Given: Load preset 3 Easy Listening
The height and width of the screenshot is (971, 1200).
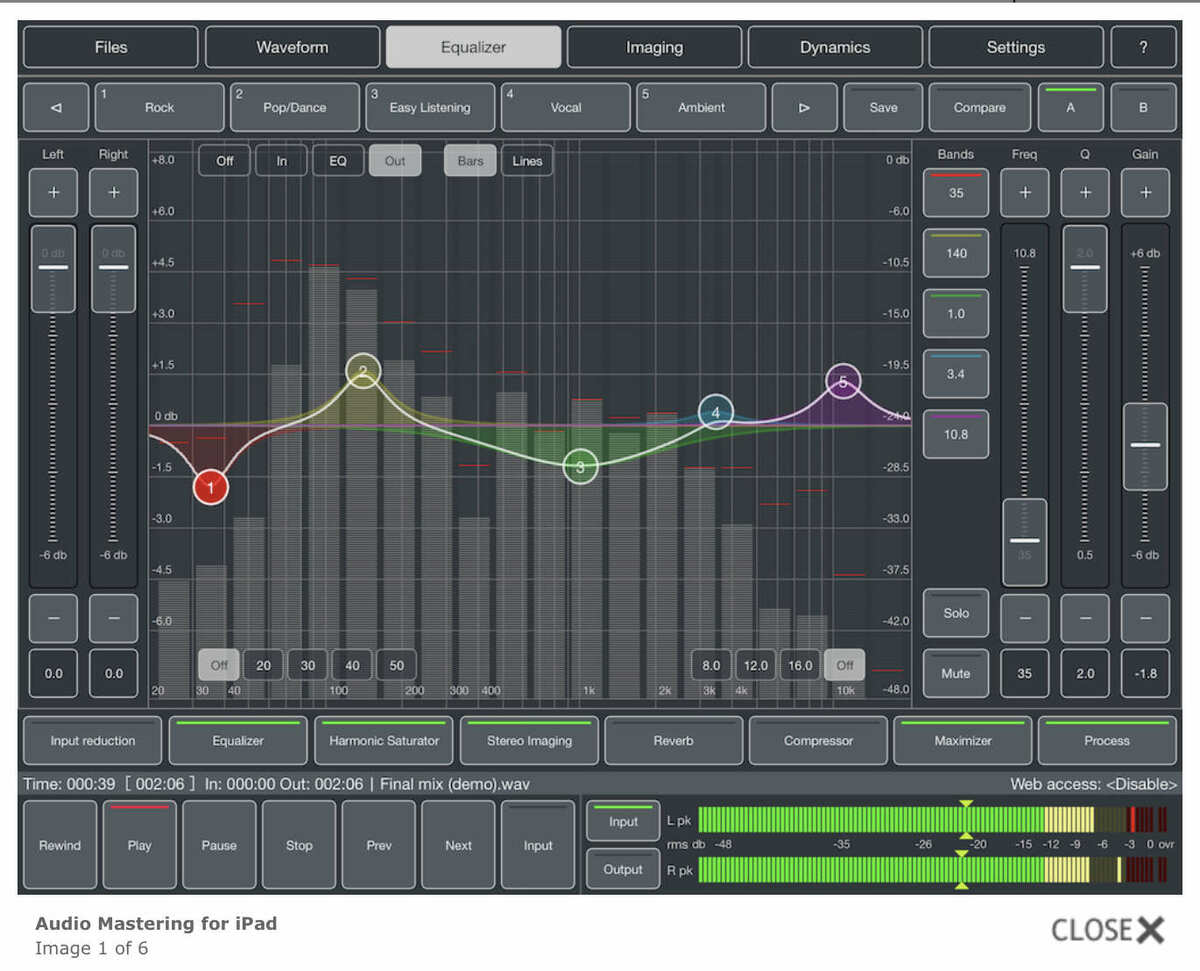Looking at the screenshot, I should pyautogui.click(x=430, y=107).
